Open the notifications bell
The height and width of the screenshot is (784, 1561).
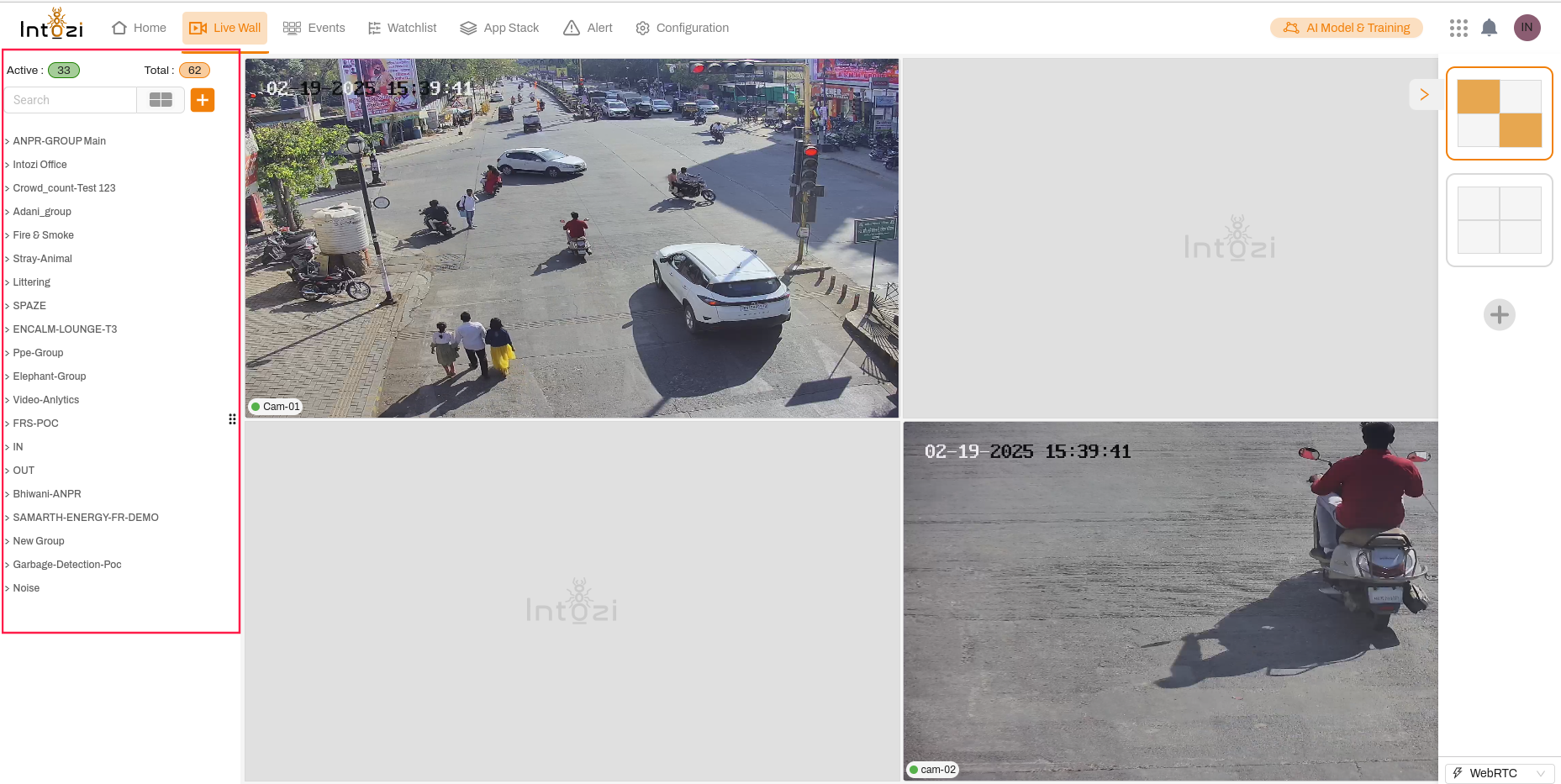pos(1489,28)
